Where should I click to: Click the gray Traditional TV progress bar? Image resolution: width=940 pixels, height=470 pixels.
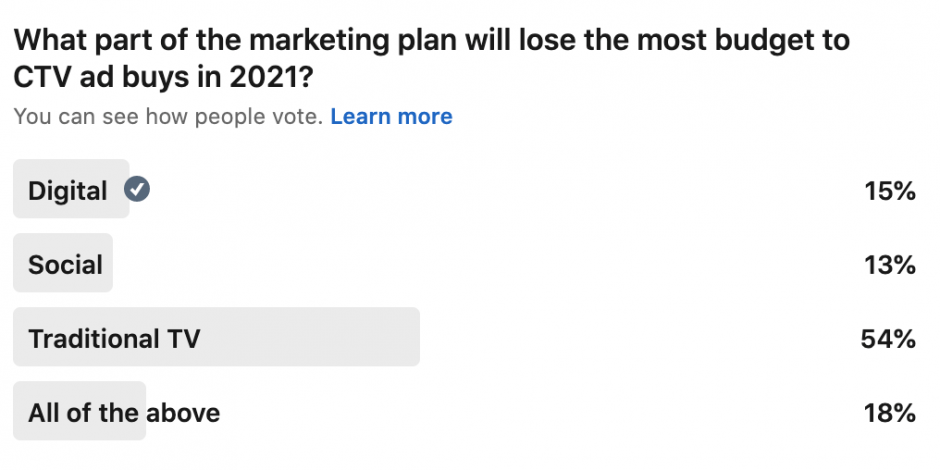pyautogui.click(x=216, y=337)
